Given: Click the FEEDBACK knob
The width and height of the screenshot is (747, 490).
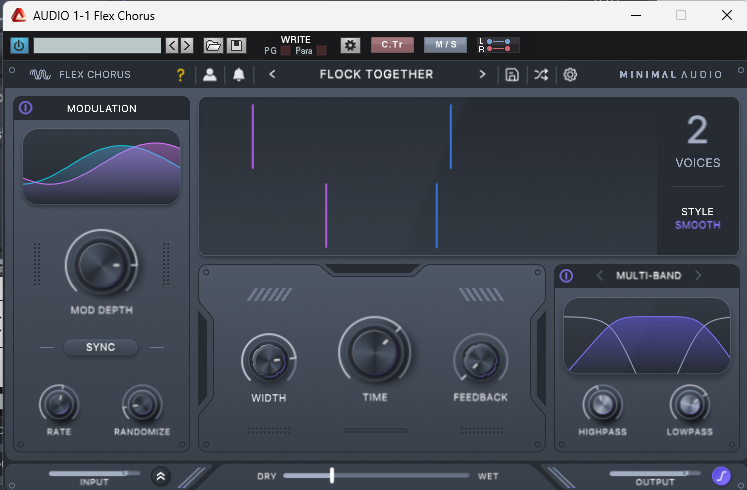Looking at the screenshot, I should coord(480,360).
